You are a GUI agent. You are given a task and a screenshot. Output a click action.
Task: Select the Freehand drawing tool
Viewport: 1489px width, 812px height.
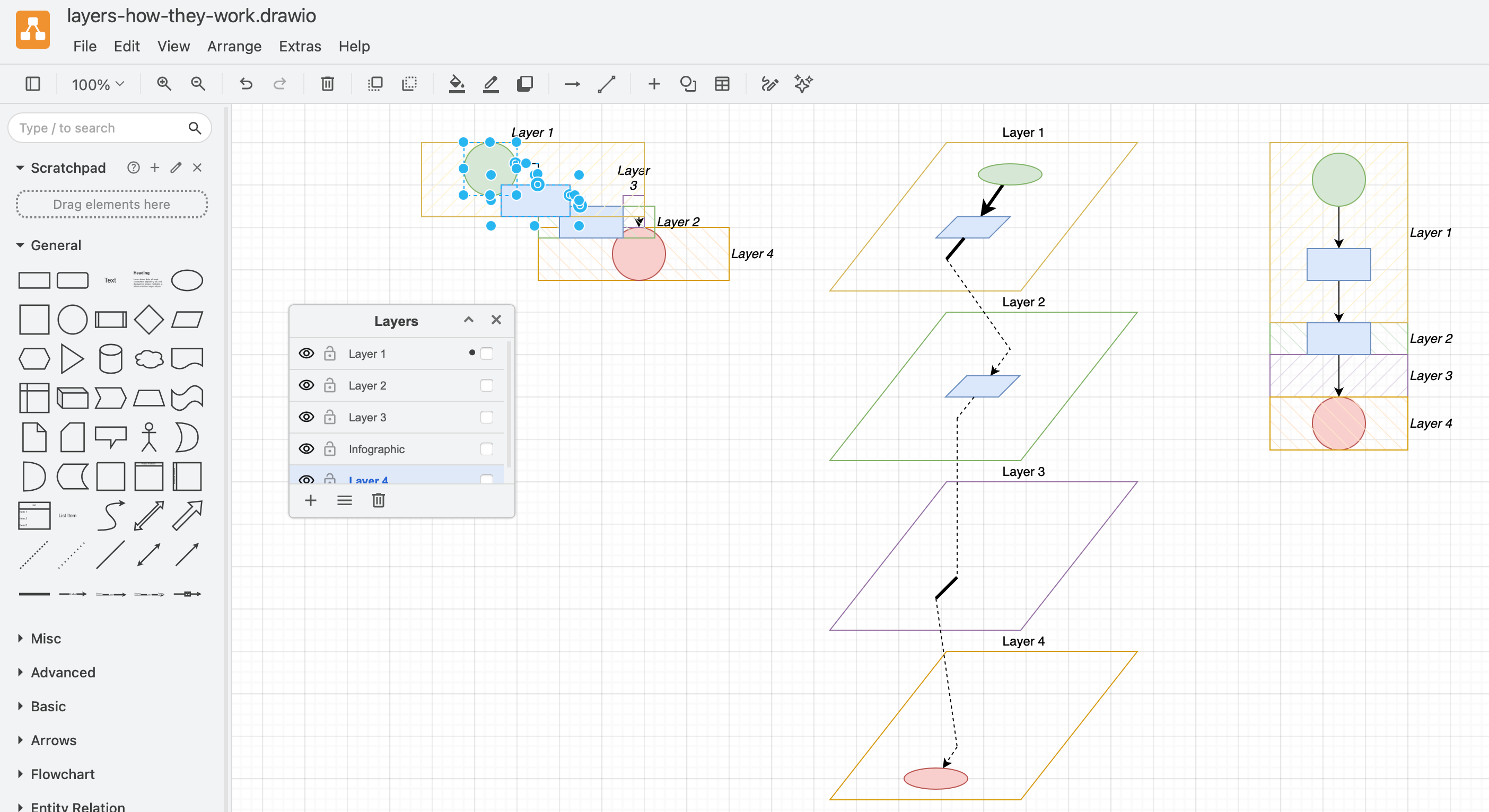click(x=770, y=84)
